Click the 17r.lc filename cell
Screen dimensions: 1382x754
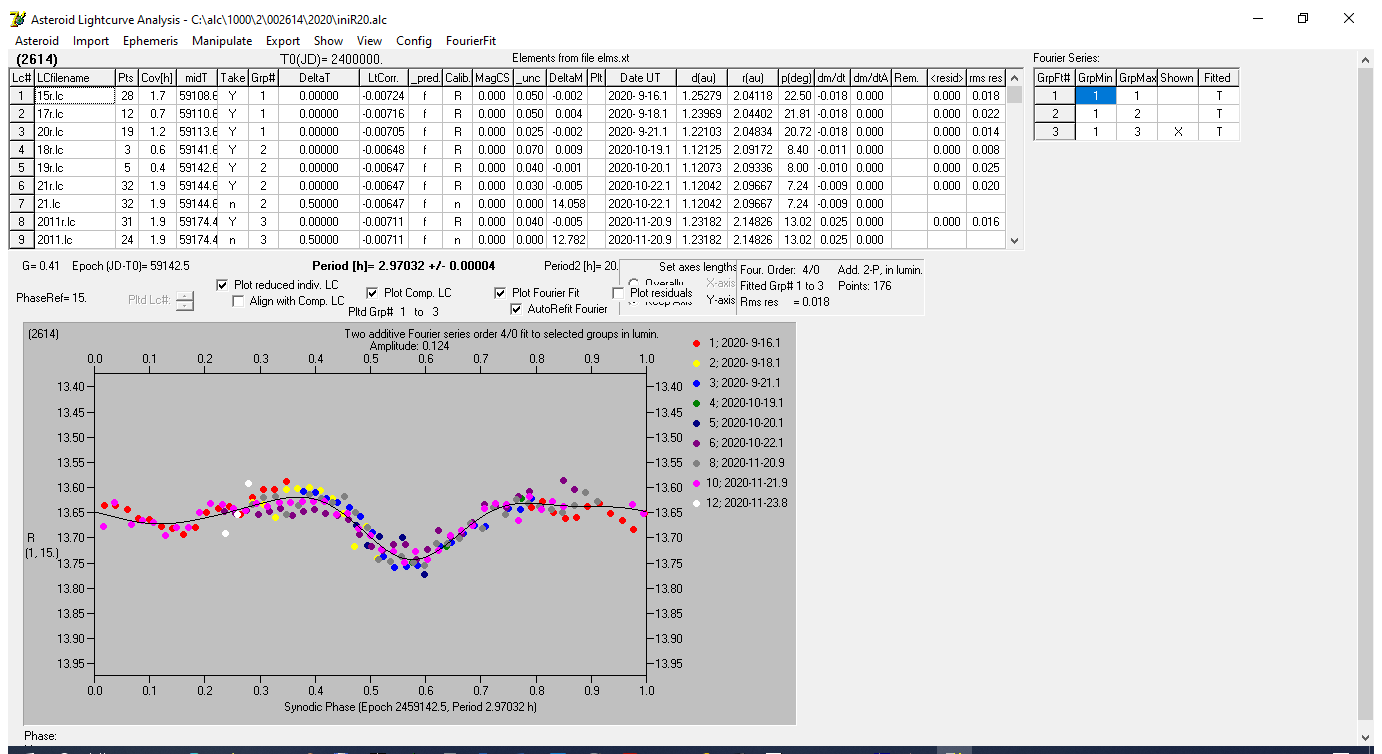(x=73, y=114)
